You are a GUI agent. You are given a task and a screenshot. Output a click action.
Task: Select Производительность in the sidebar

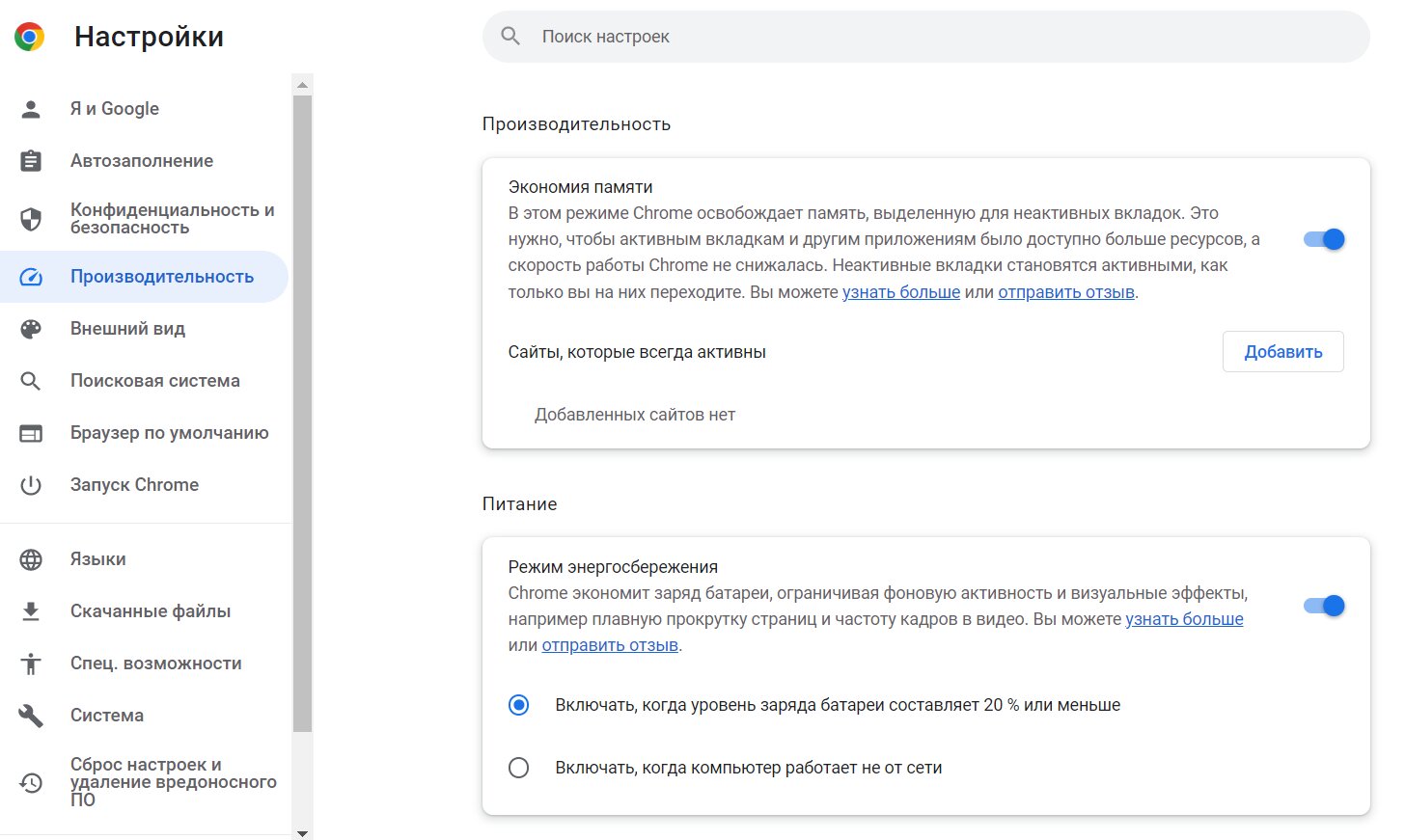tap(145, 277)
